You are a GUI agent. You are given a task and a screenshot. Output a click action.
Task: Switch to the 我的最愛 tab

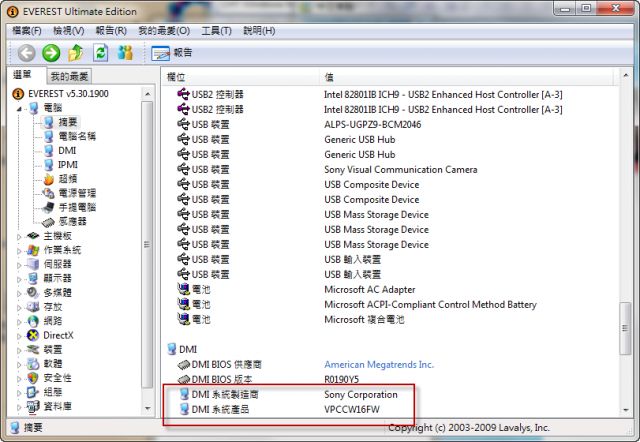69,76
